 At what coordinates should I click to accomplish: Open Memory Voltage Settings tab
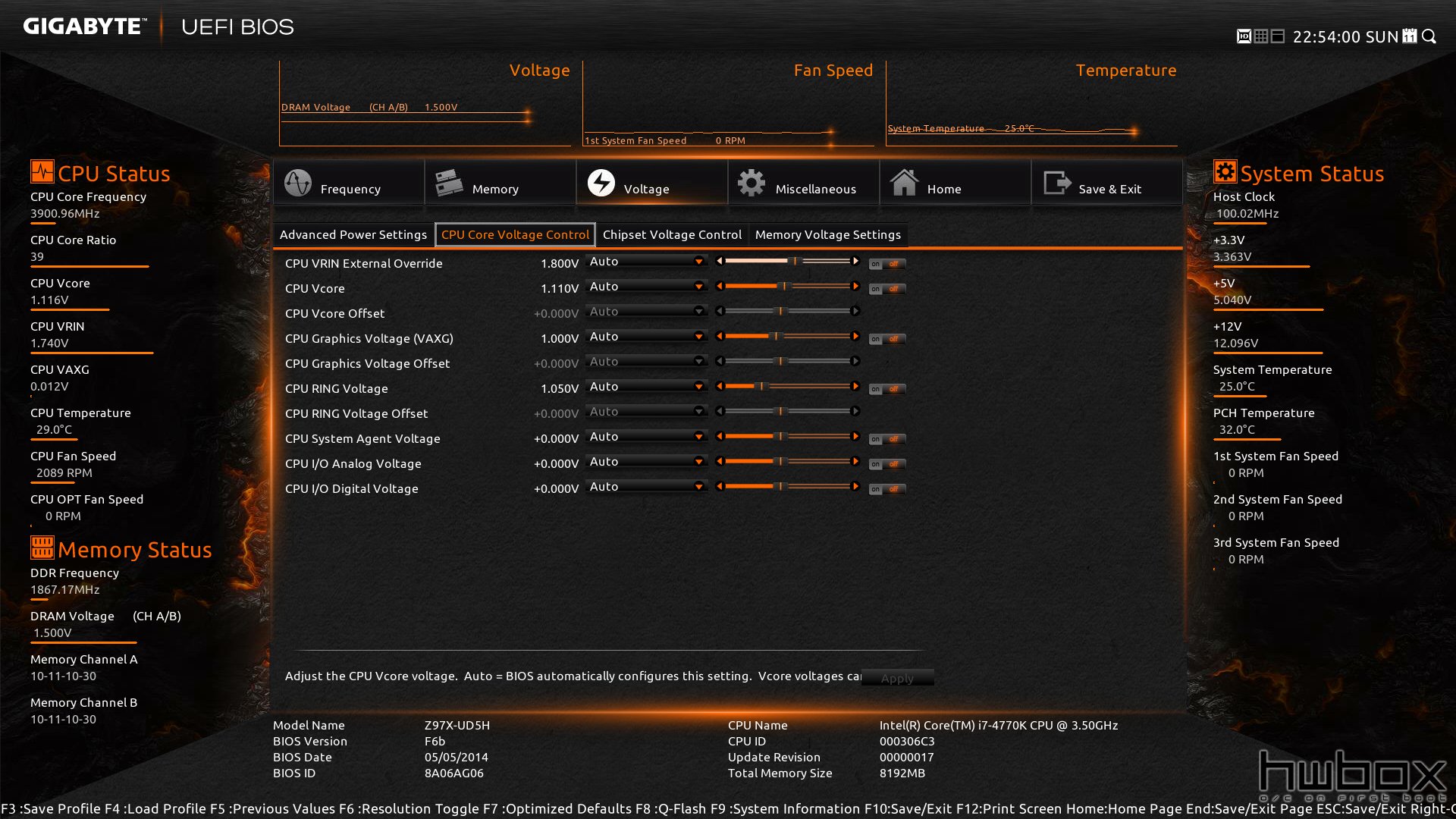(828, 234)
